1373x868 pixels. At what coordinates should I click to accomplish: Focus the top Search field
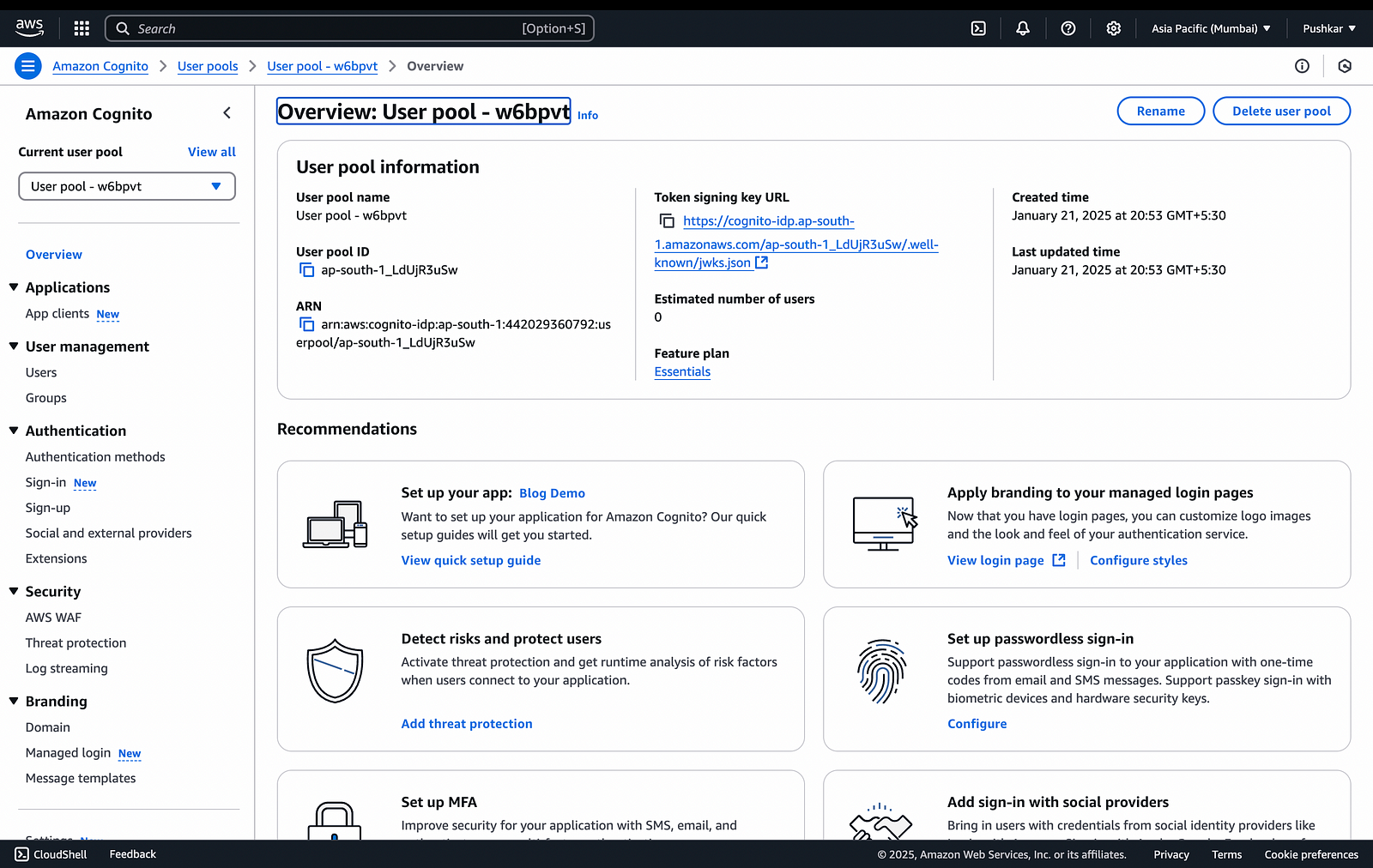(349, 28)
